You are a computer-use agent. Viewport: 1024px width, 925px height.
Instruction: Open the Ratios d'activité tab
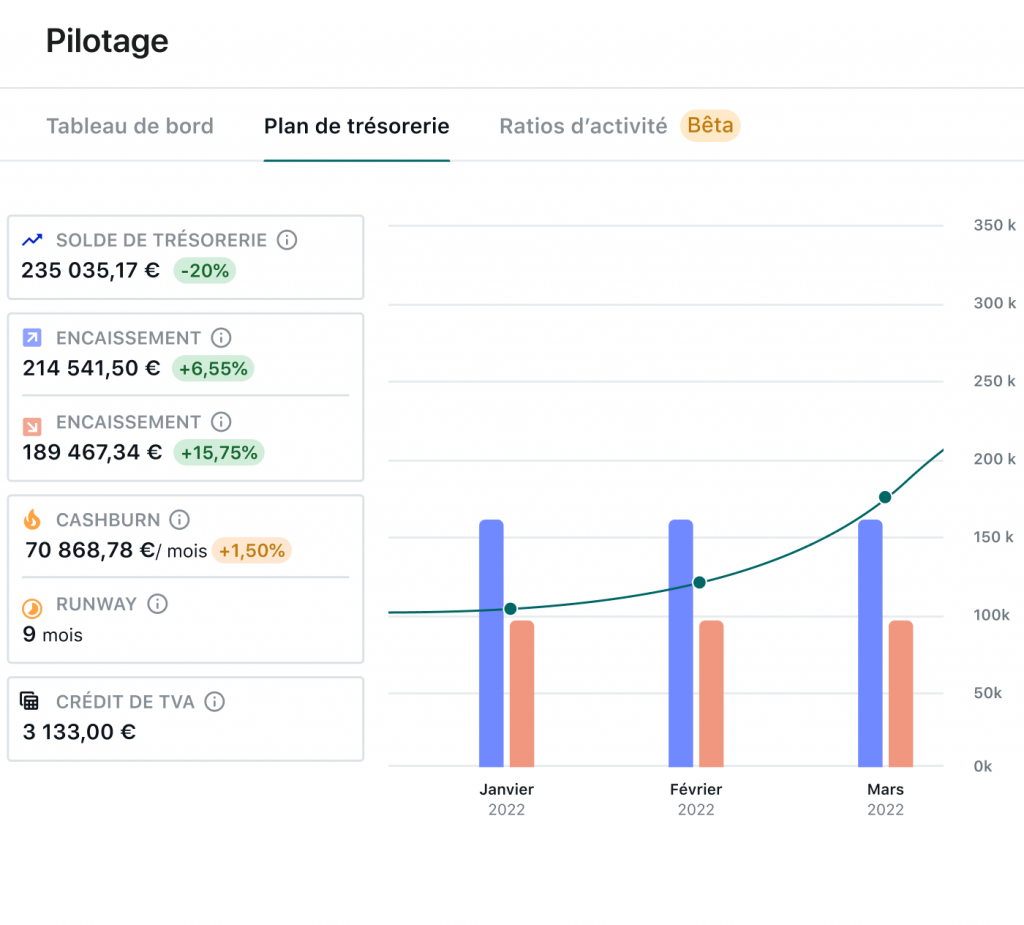tap(583, 126)
